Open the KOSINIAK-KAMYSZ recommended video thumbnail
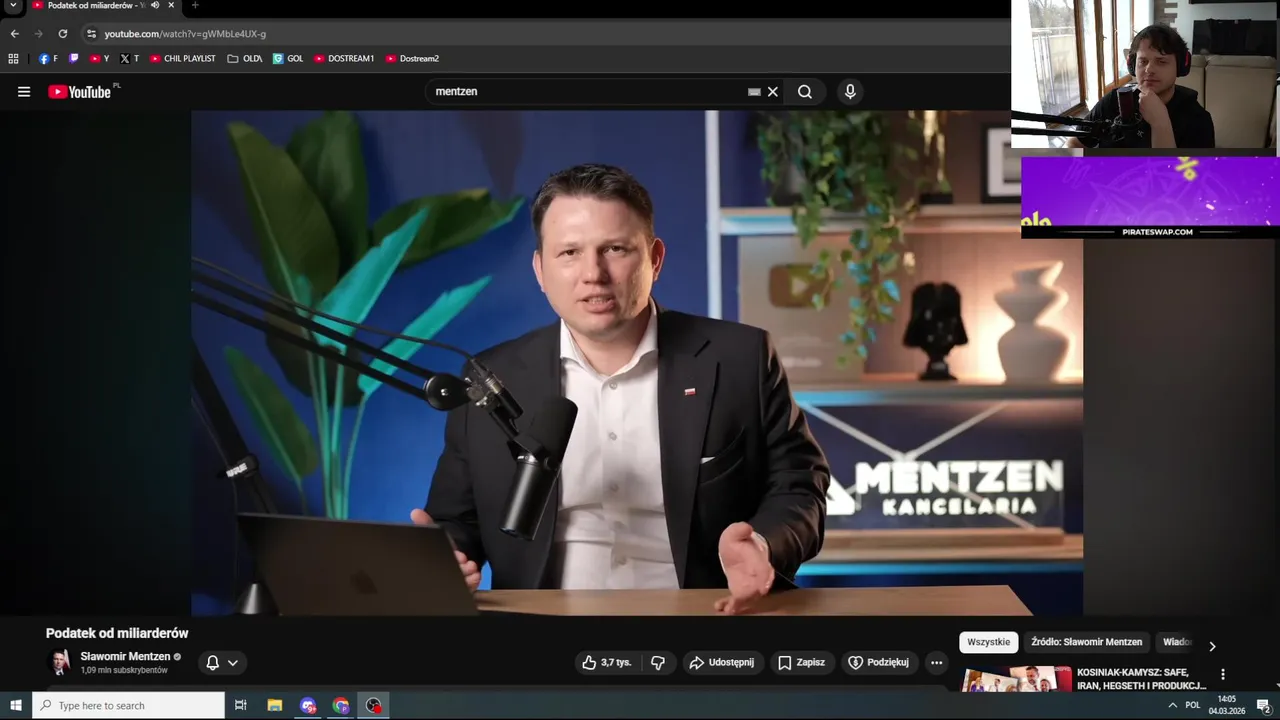The width and height of the screenshot is (1280, 720). pyautogui.click(x=1016, y=679)
